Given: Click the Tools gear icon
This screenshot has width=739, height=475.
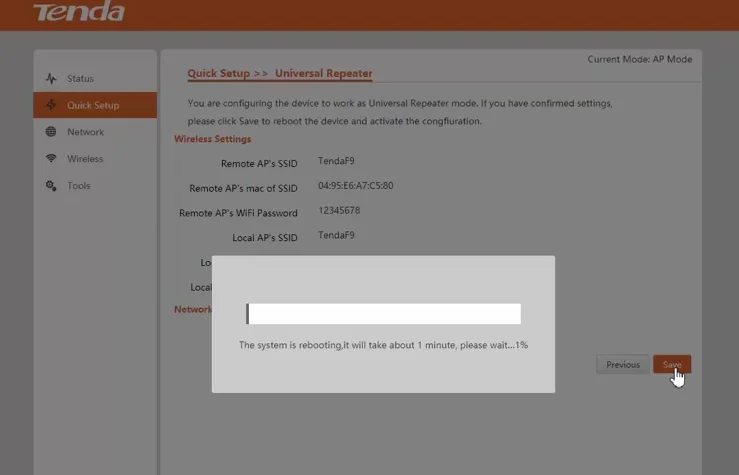Looking at the screenshot, I should tap(51, 186).
